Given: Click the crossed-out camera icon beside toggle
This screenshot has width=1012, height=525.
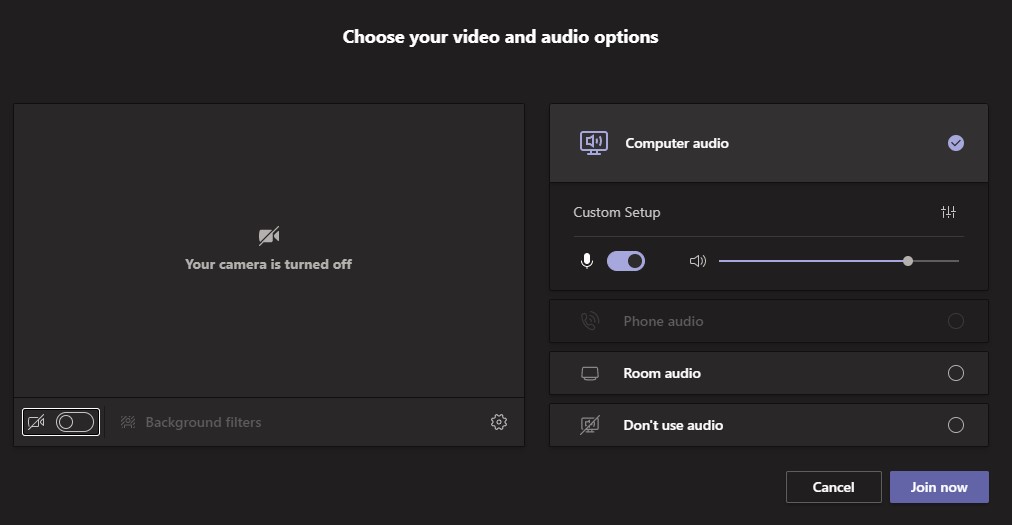Looking at the screenshot, I should [x=36, y=422].
